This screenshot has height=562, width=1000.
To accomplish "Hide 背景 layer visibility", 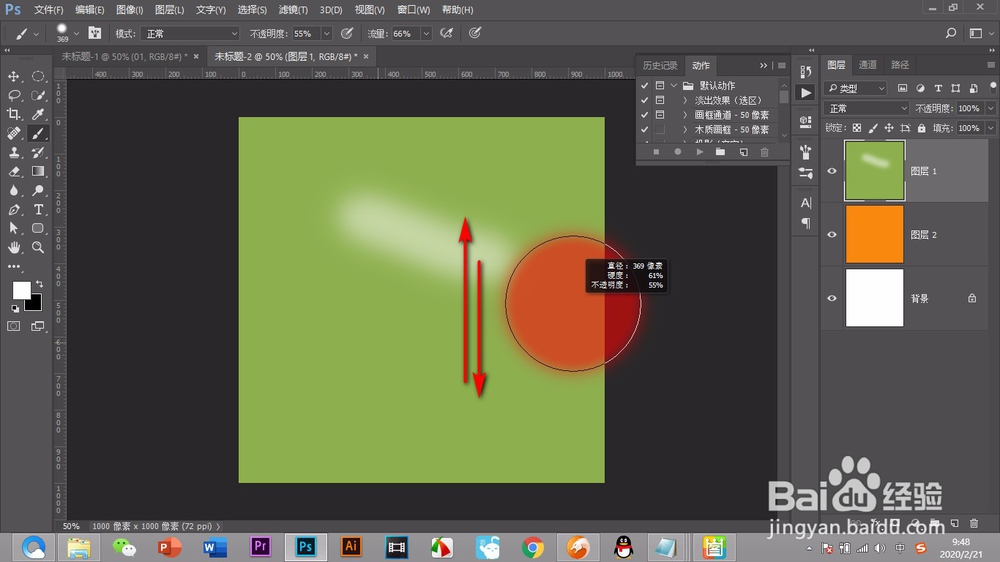I will point(832,299).
